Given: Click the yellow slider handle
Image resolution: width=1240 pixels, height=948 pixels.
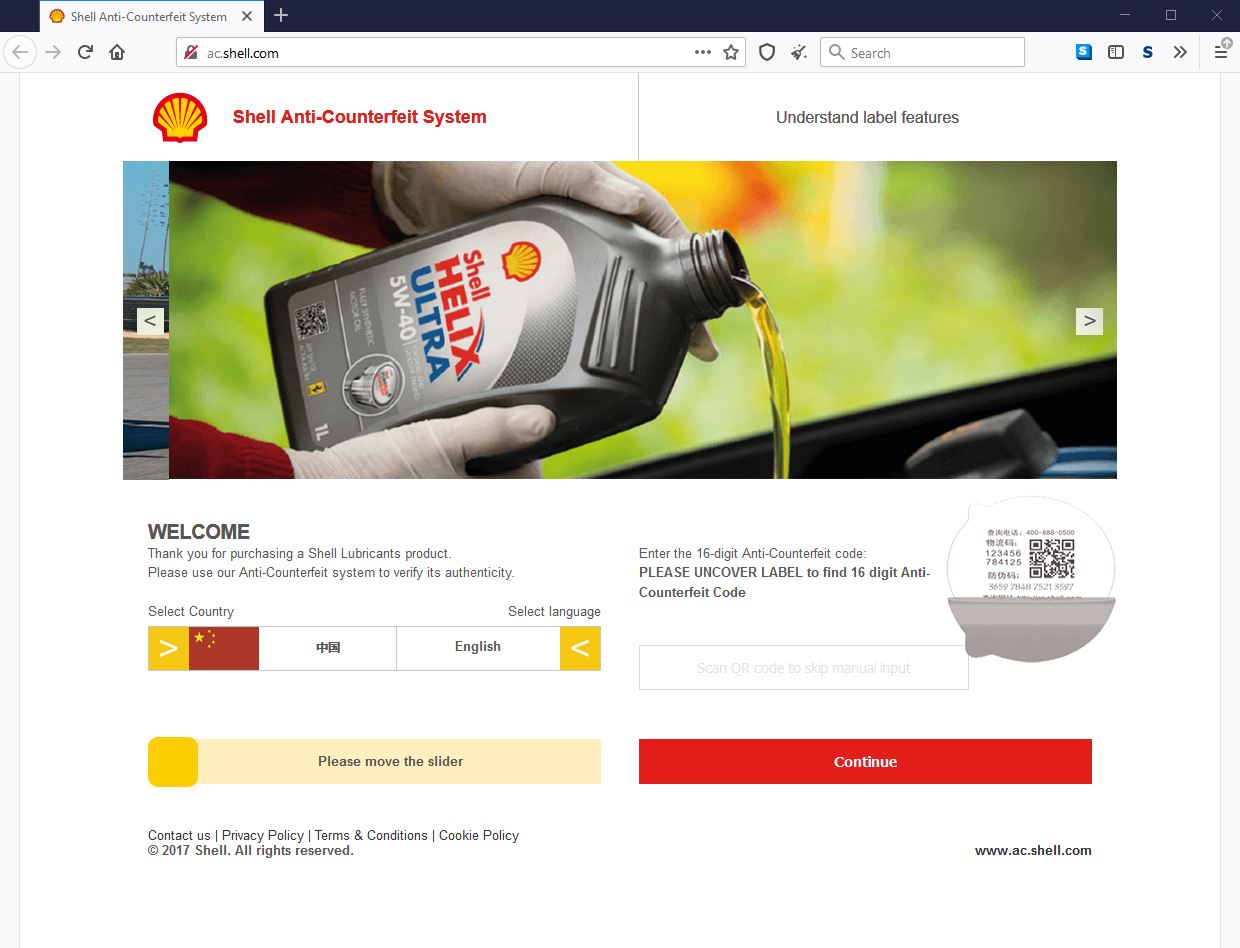Looking at the screenshot, I should tap(173, 762).
